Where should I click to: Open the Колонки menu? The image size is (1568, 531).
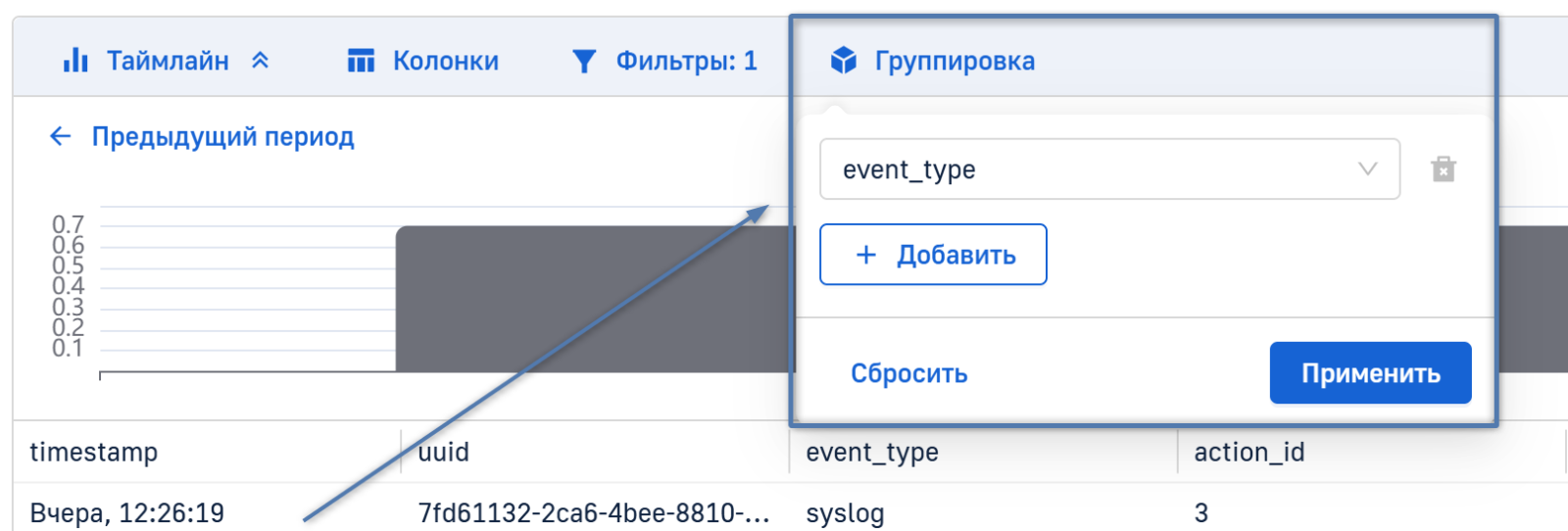click(445, 61)
